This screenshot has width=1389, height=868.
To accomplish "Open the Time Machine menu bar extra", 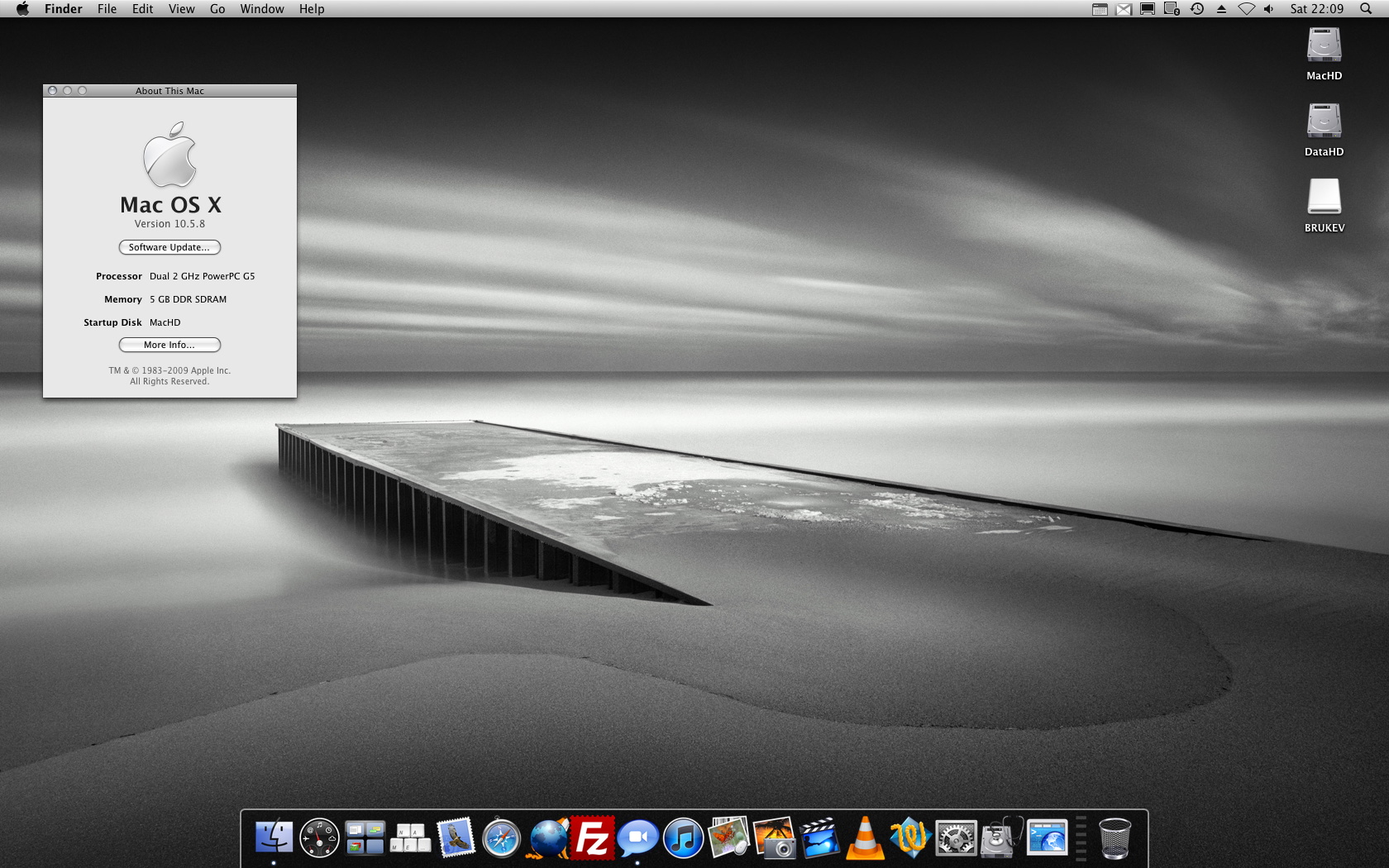I will 1196,9.
